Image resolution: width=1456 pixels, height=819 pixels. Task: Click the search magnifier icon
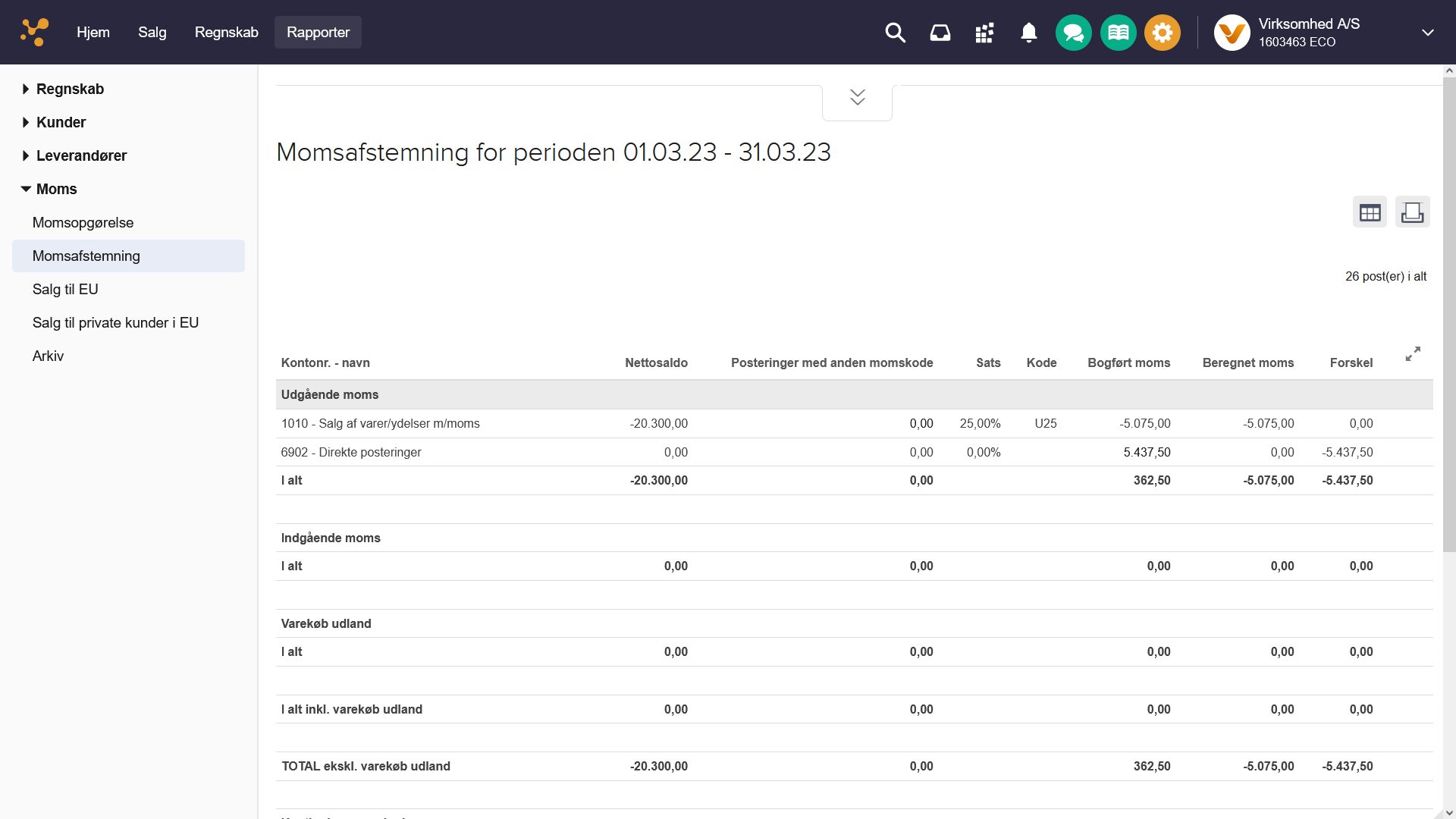click(895, 33)
